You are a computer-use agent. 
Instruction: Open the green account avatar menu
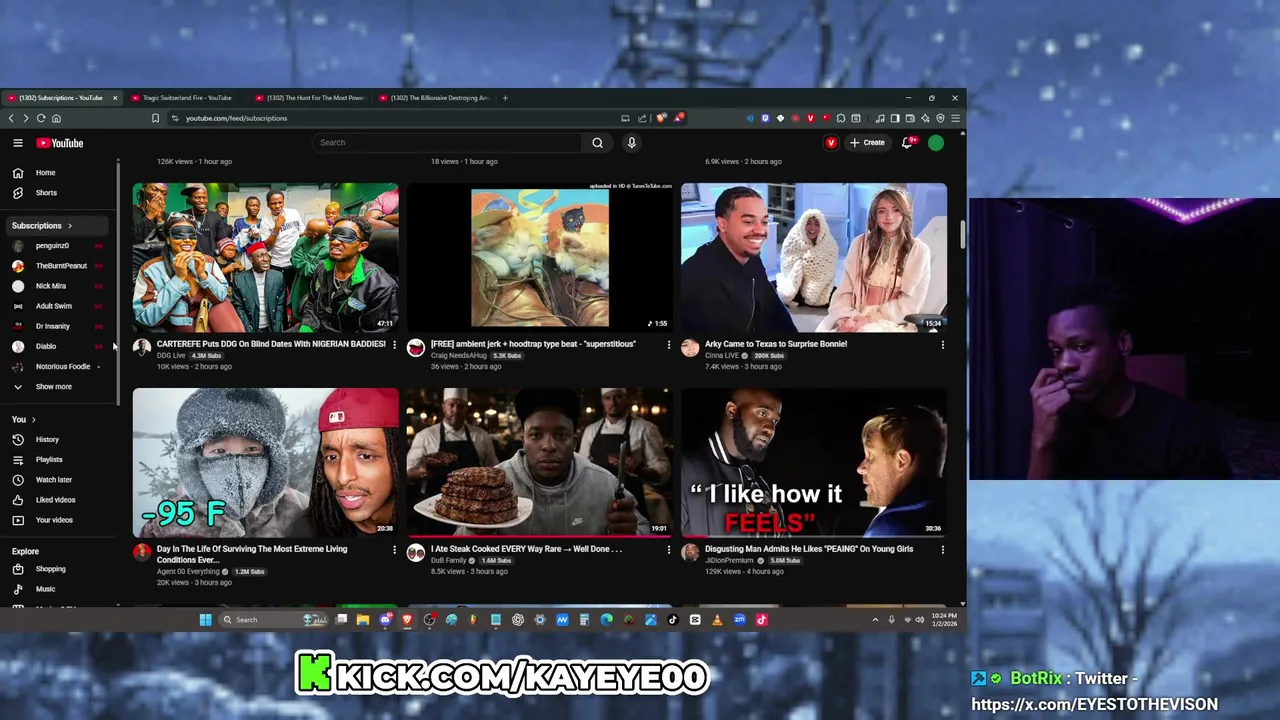[936, 143]
